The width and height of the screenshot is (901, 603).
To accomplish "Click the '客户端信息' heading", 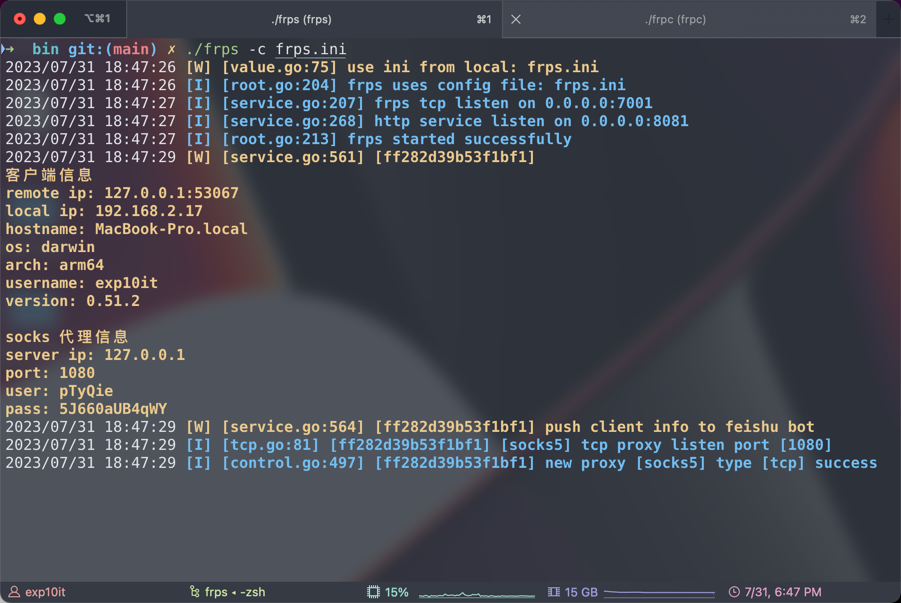I will coord(49,175).
